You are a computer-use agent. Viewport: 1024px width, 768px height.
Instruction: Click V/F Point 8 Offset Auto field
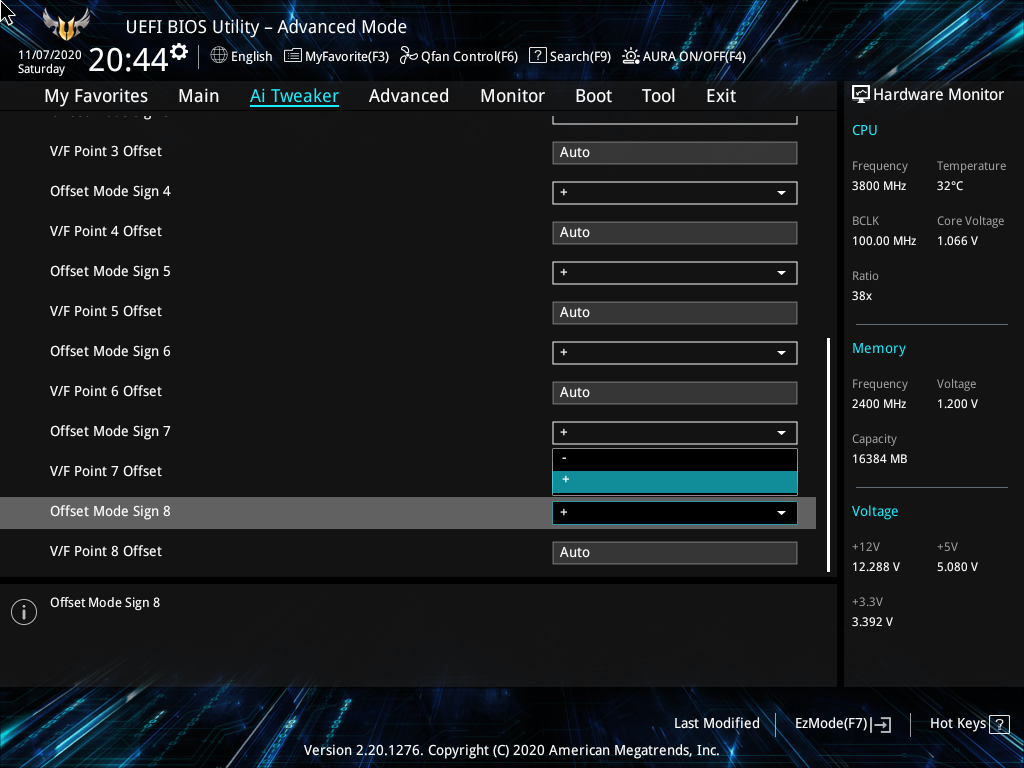[675, 552]
